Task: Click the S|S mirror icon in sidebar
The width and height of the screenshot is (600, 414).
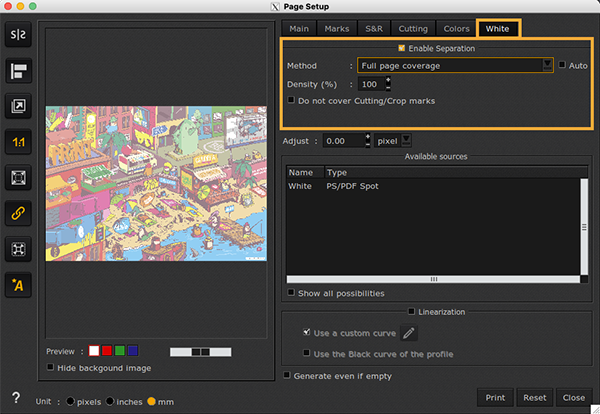Action: pyautogui.click(x=19, y=35)
